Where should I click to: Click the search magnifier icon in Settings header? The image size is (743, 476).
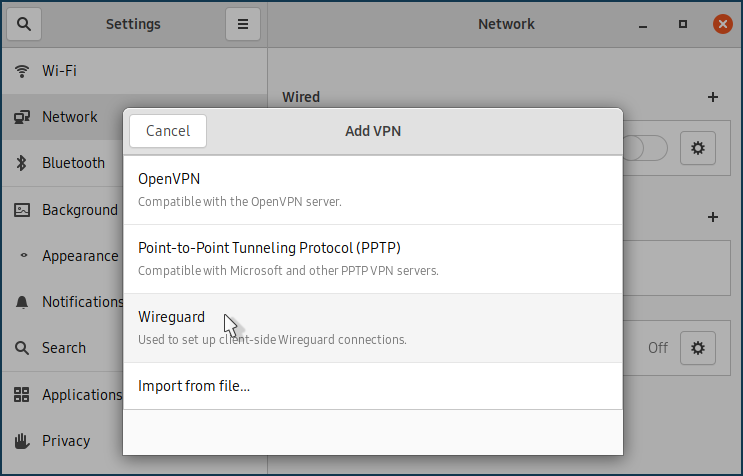(x=25, y=24)
